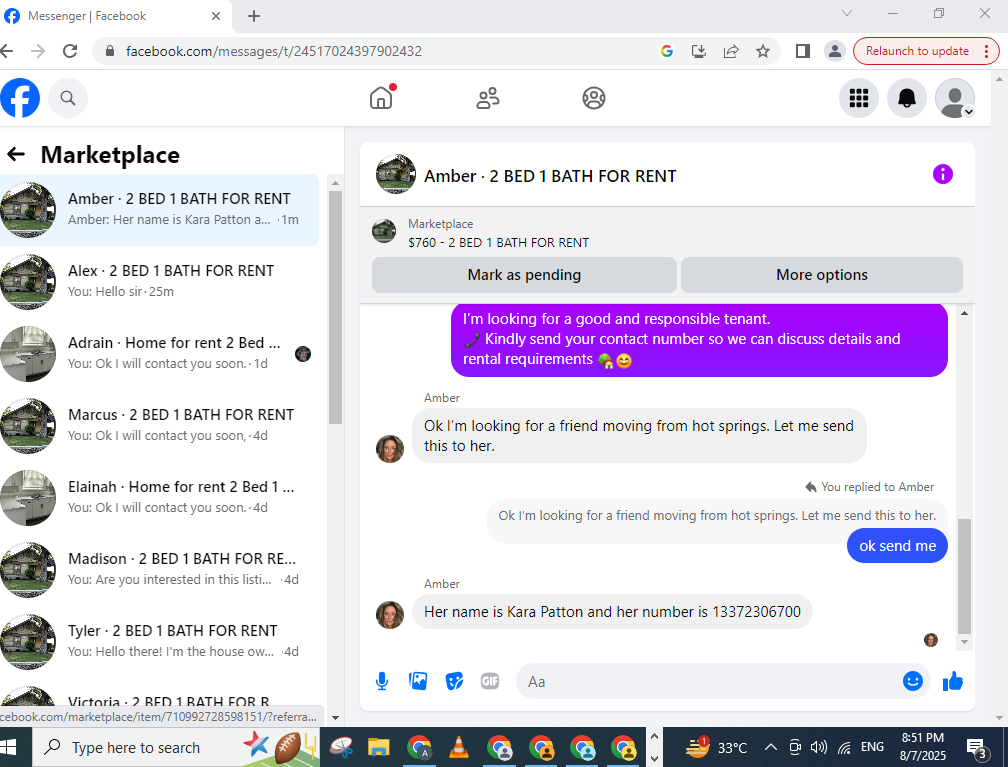Open the nine-dot Menu grid
1008x767 pixels.
[x=859, y=98]
